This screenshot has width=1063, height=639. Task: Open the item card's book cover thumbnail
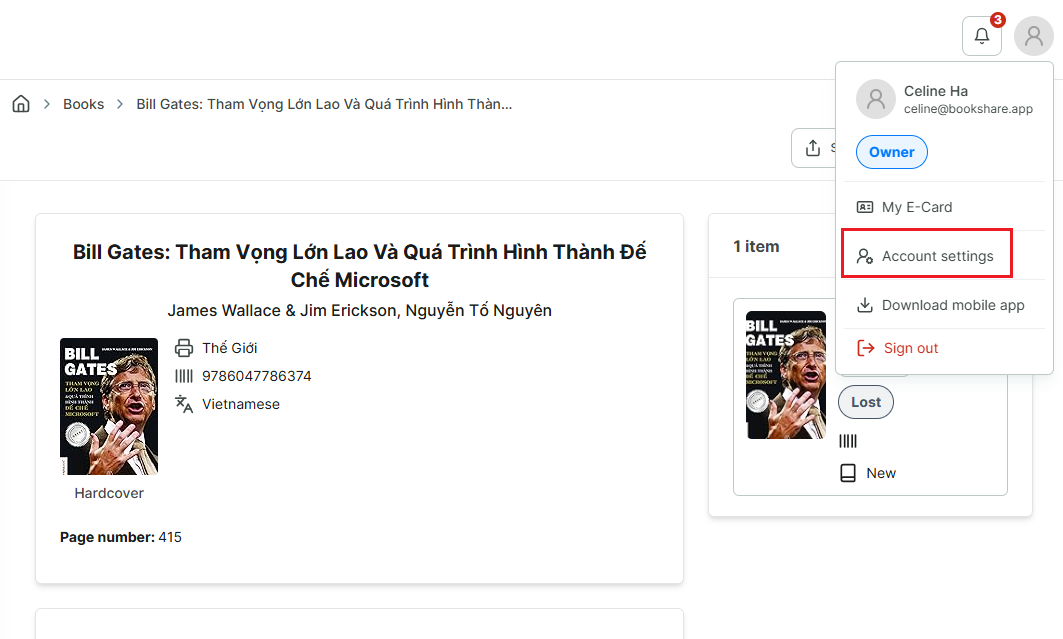click(x=786, y=375)
